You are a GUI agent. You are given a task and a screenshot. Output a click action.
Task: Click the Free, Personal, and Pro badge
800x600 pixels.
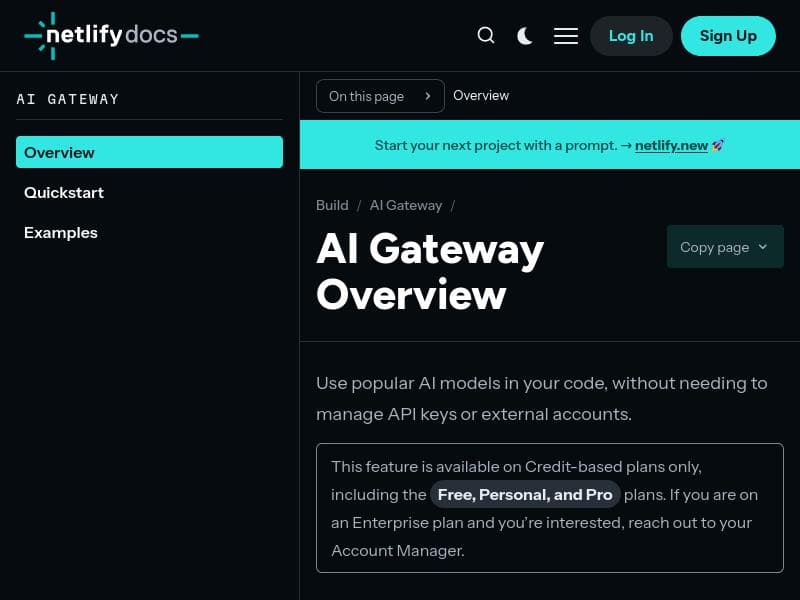[525, 494]
